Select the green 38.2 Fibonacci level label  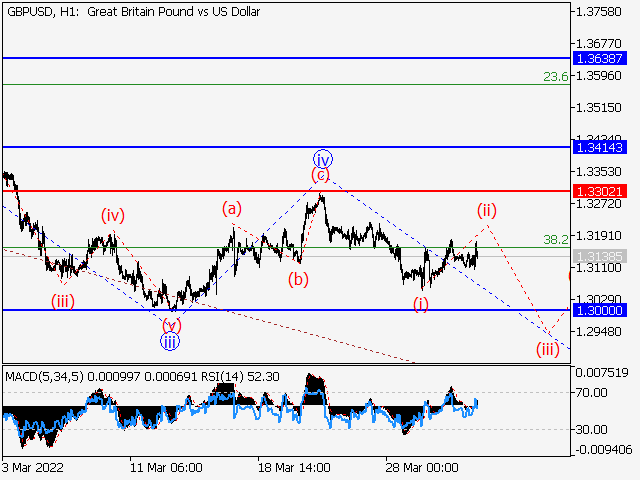pos(556,240)
